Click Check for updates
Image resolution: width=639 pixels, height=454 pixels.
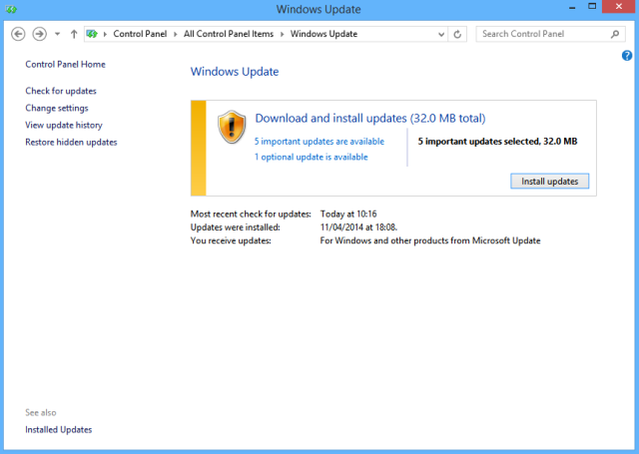pyautogui.click(x=61, y=91)
